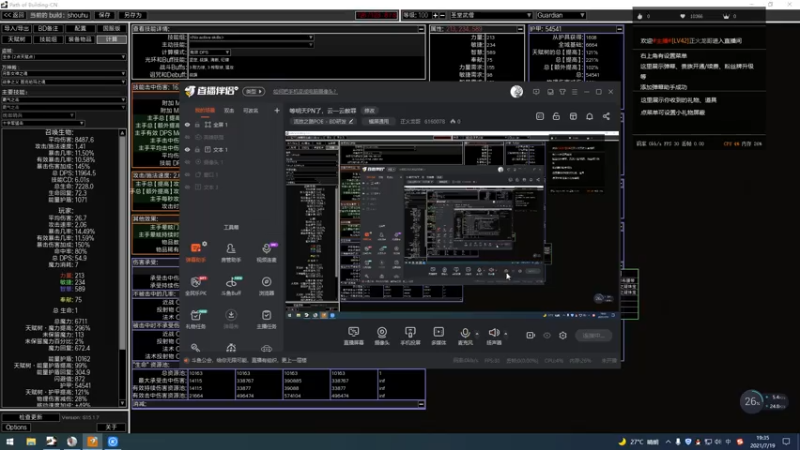The height and width of the screenshot is (450, 800).
Task: Switch to the 装备物品 items tab
Action: click(80, 39)
